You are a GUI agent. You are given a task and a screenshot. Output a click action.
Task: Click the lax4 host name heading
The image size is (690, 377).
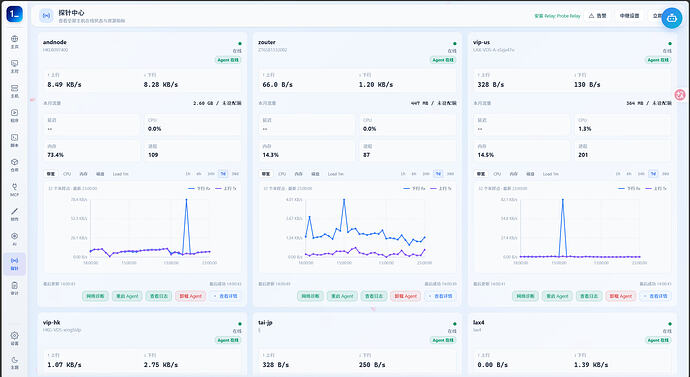(x=479, y=322)
